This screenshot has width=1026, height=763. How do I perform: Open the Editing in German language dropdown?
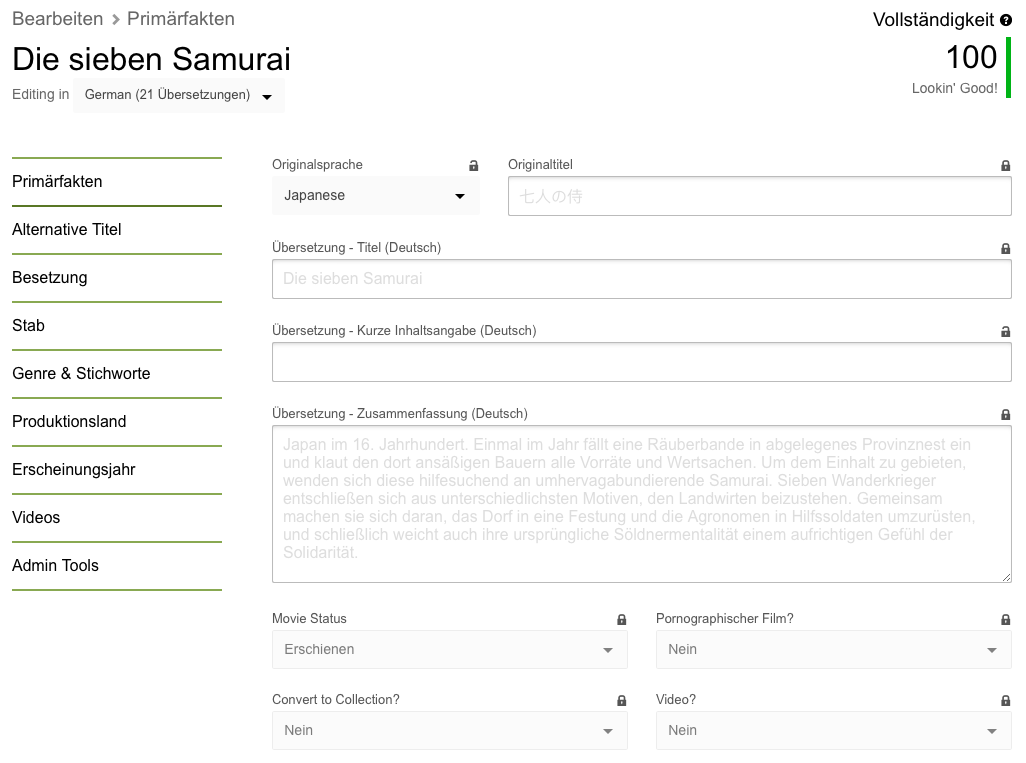click(x=179, y=96)
